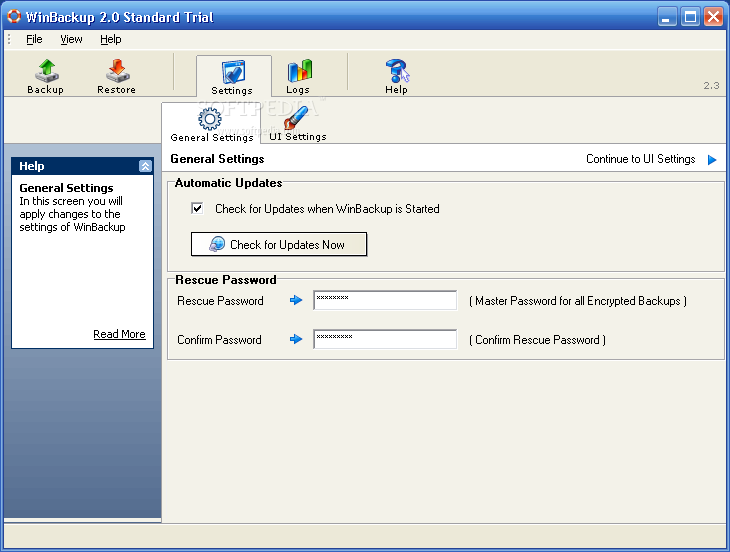
Task: Switch to the General Settings sub-tab
Action: pyautogui.click(x=211, y=125)
